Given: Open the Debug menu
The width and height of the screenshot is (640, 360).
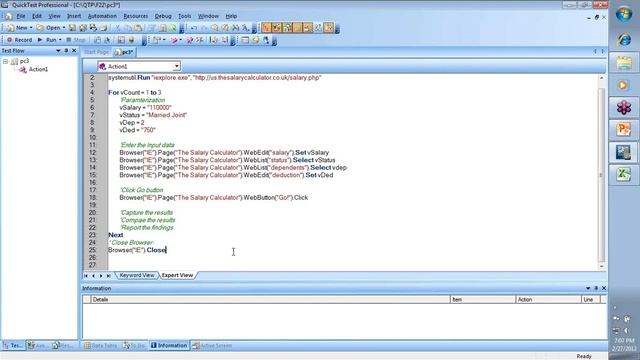Looking at the screenshot, I should pos(163,16).
